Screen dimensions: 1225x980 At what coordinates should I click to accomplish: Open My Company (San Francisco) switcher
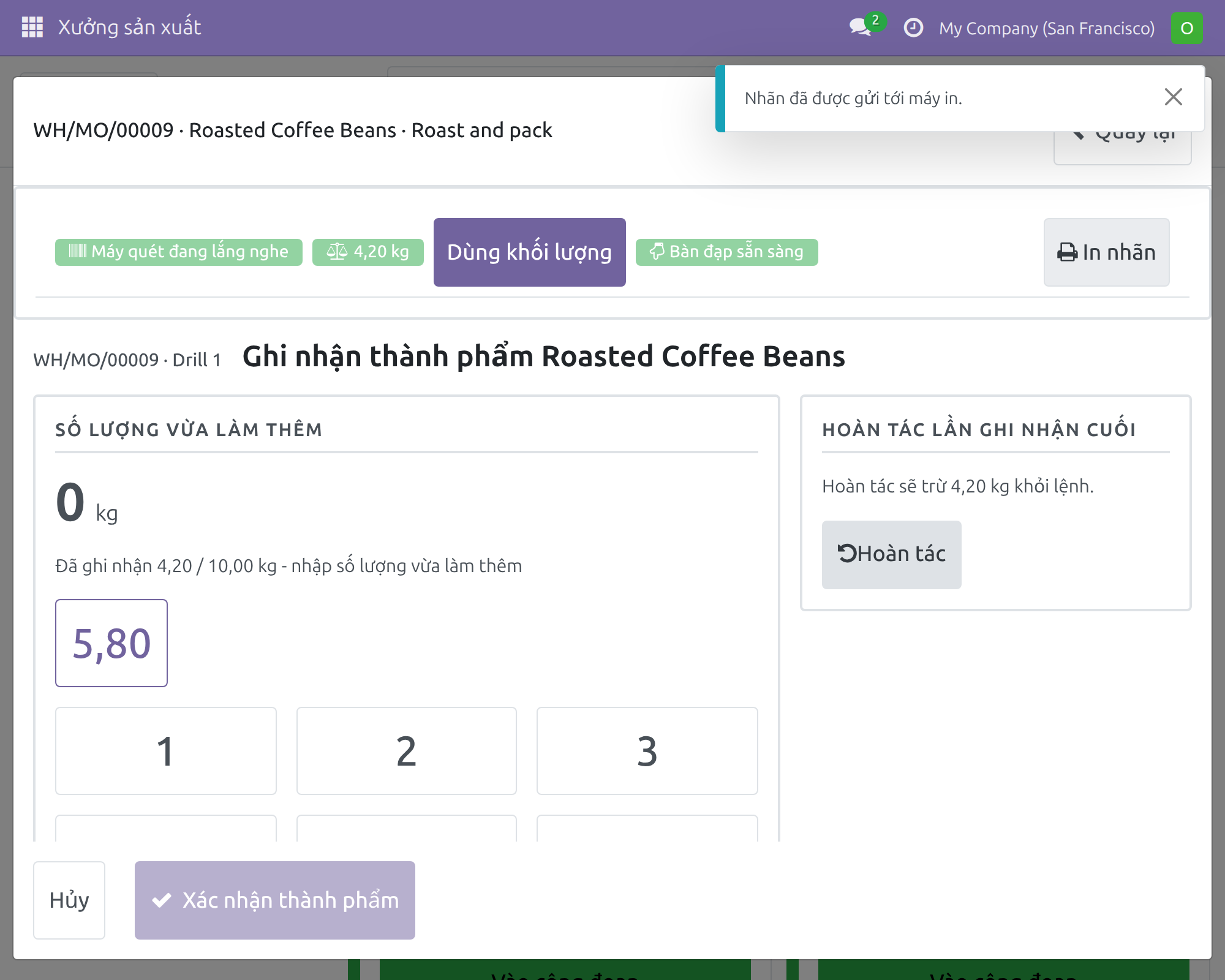pos(1047,28)
